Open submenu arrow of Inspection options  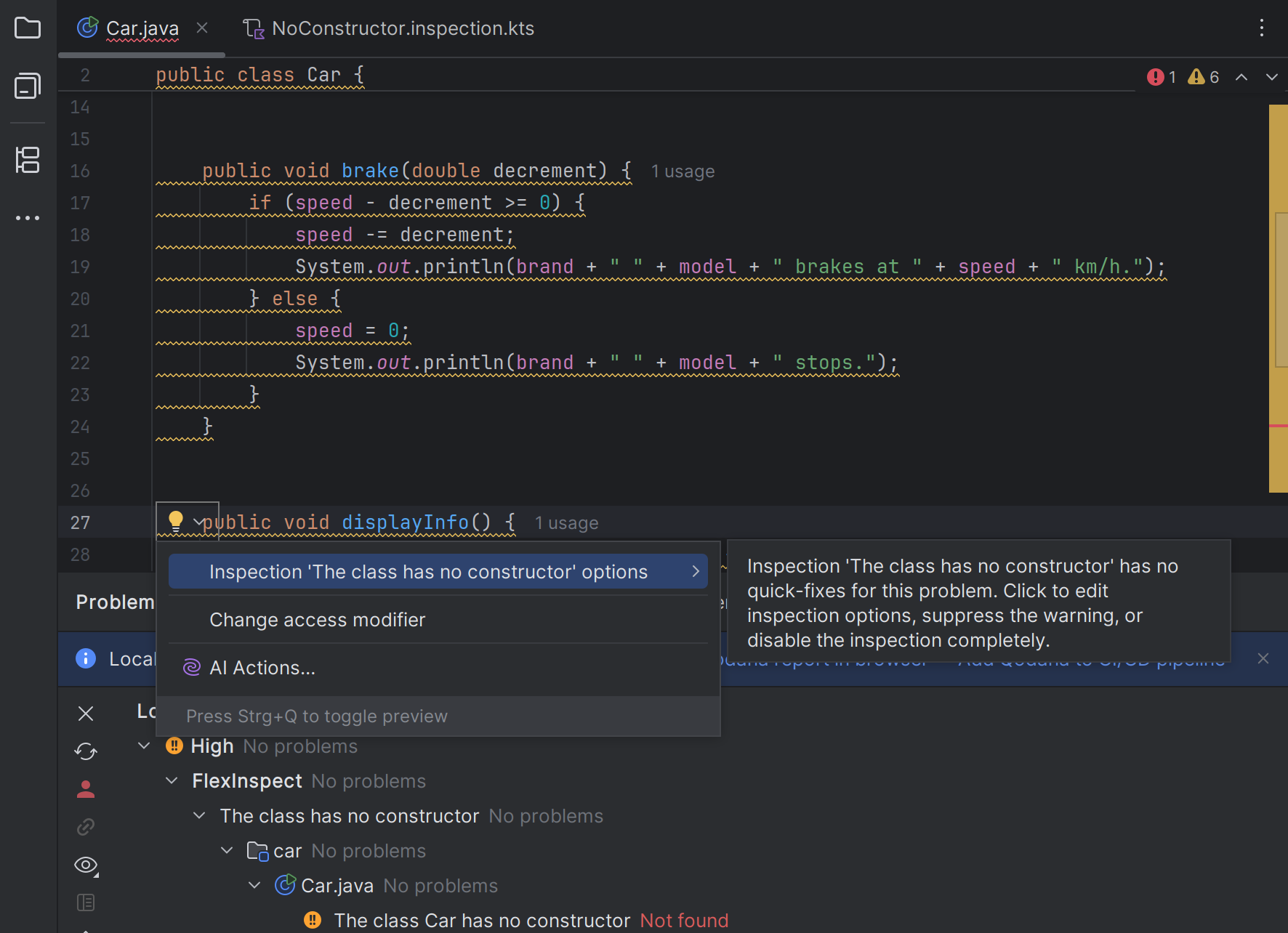(696, 572)
